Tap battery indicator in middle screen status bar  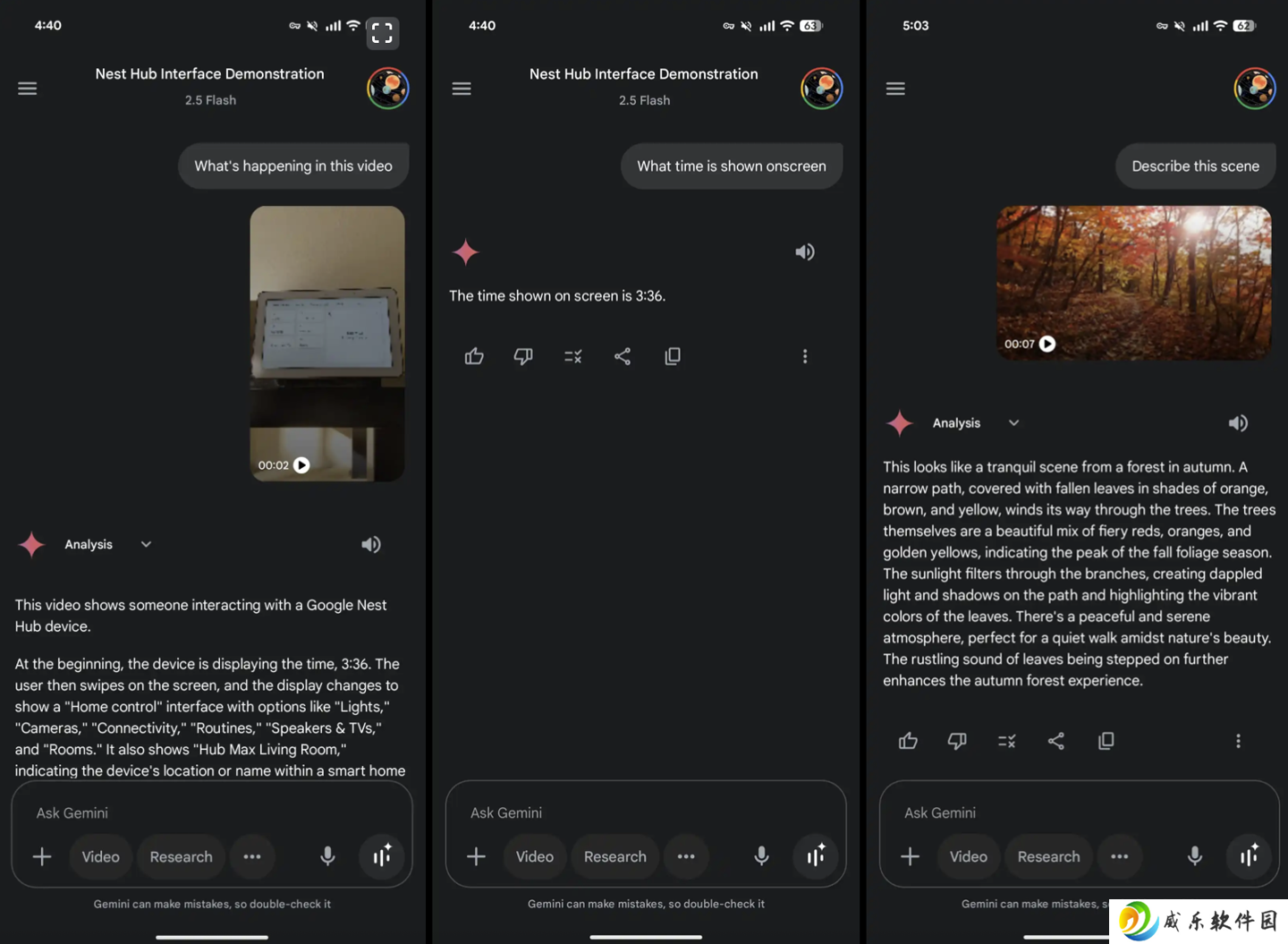point(810,26)
